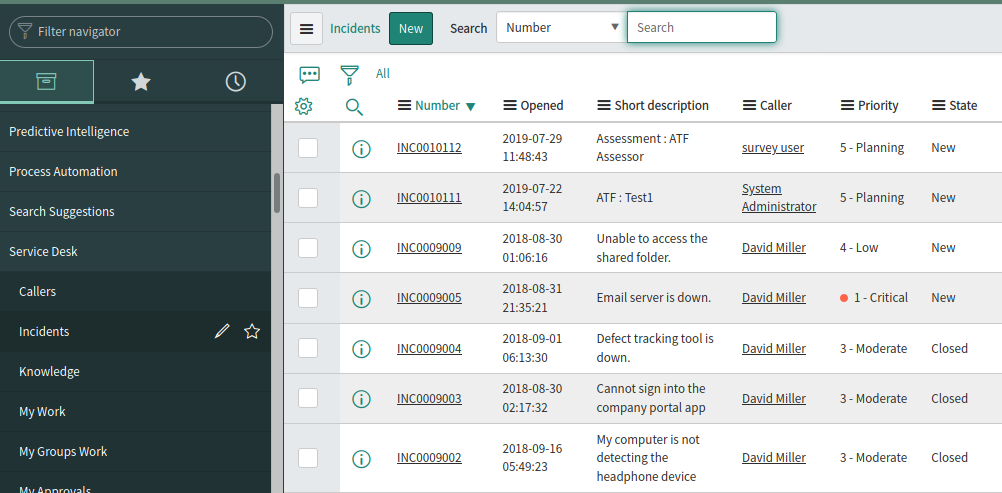Open the Priority column options menu

847,106
